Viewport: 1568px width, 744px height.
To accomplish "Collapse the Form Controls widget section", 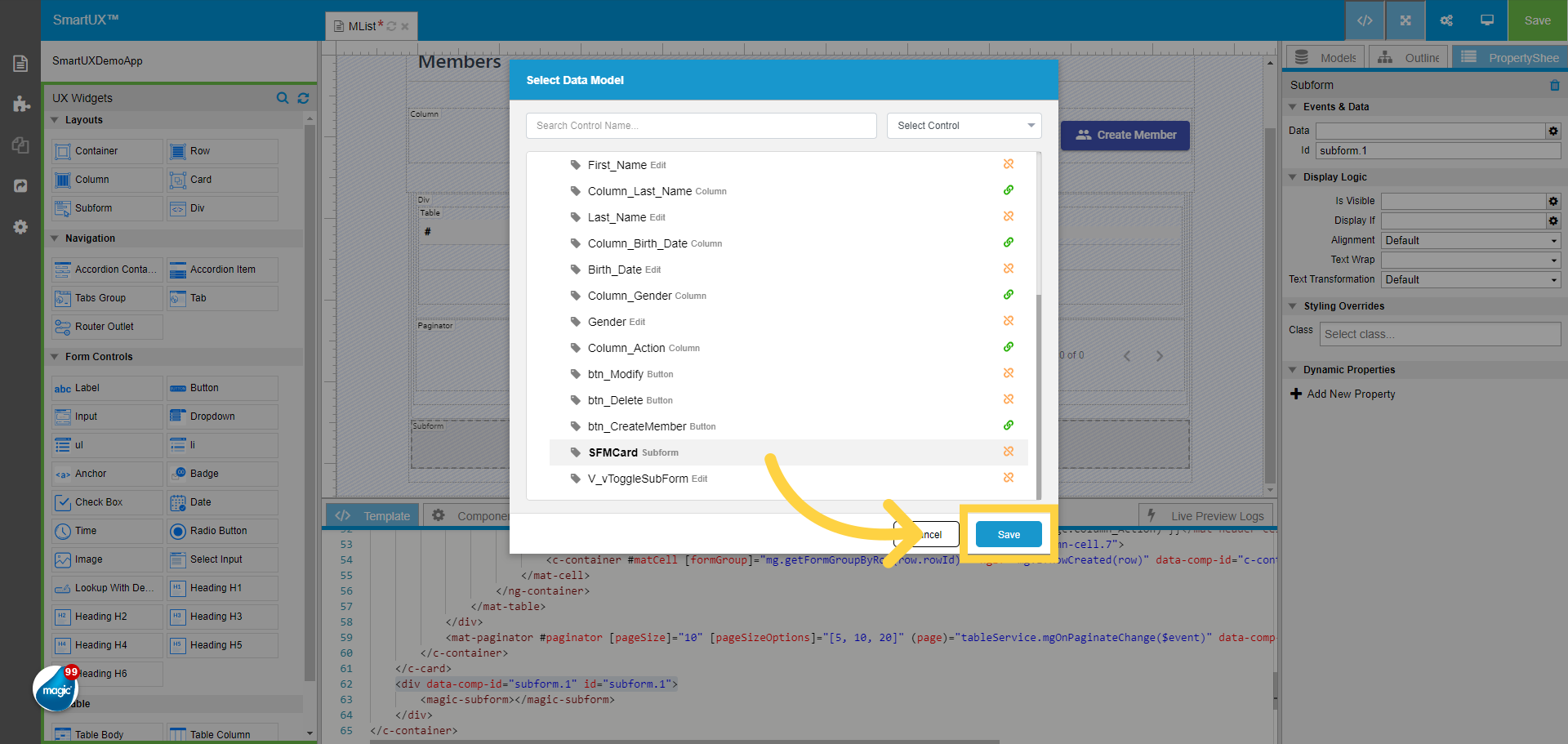I will [x=55, y=357].
